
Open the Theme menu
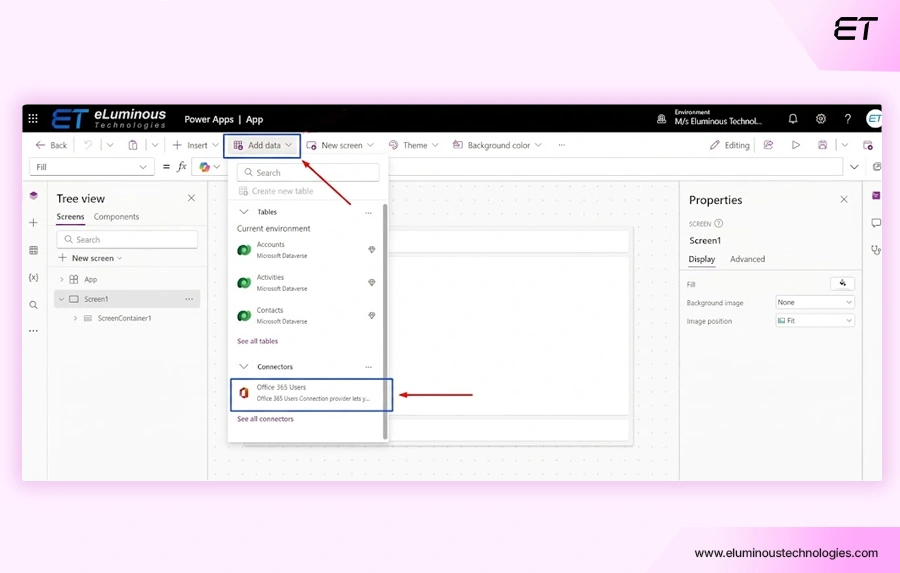[x=413, y=145]
